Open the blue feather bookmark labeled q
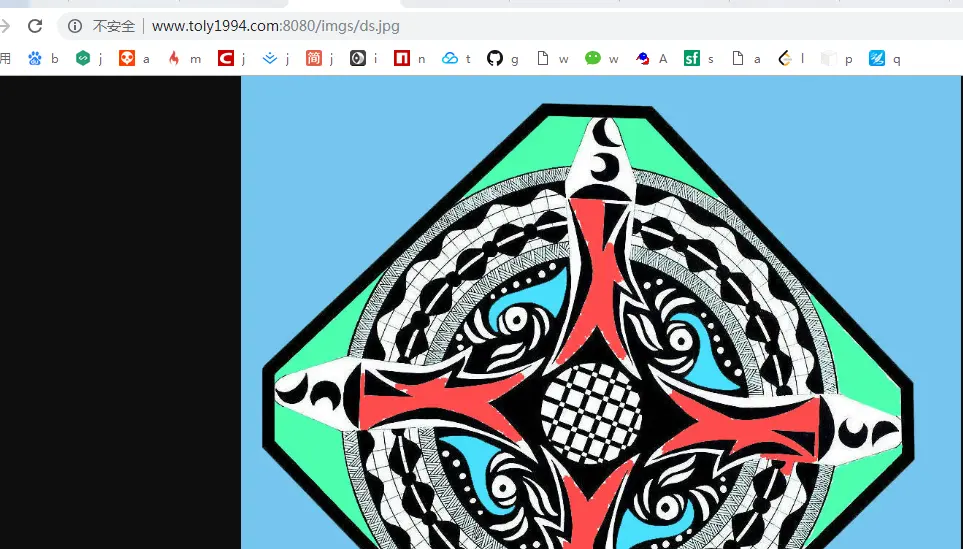 click(885, 58)
